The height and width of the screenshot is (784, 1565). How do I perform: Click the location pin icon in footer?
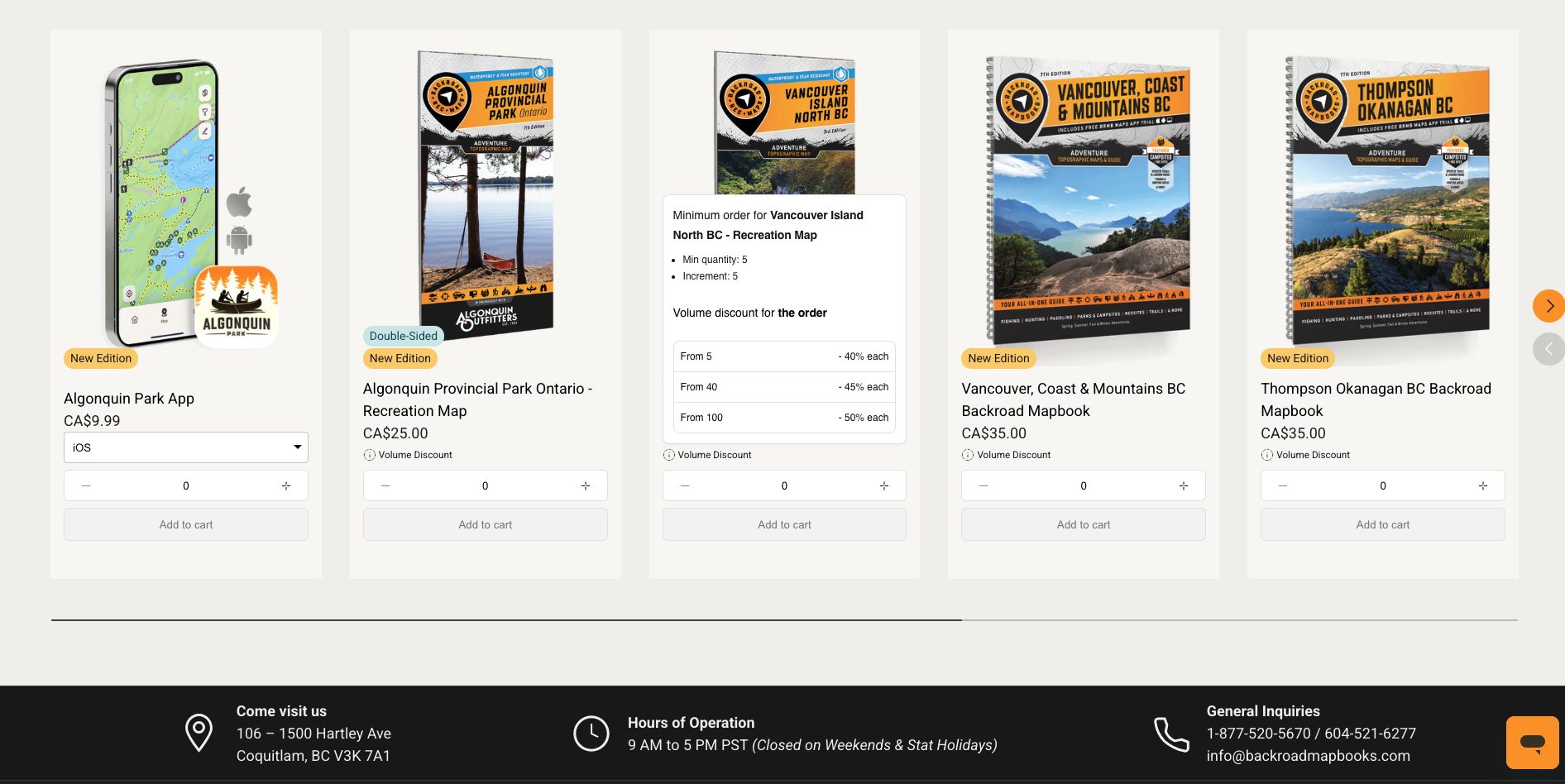pyautogui.click(x=199, y=733)
